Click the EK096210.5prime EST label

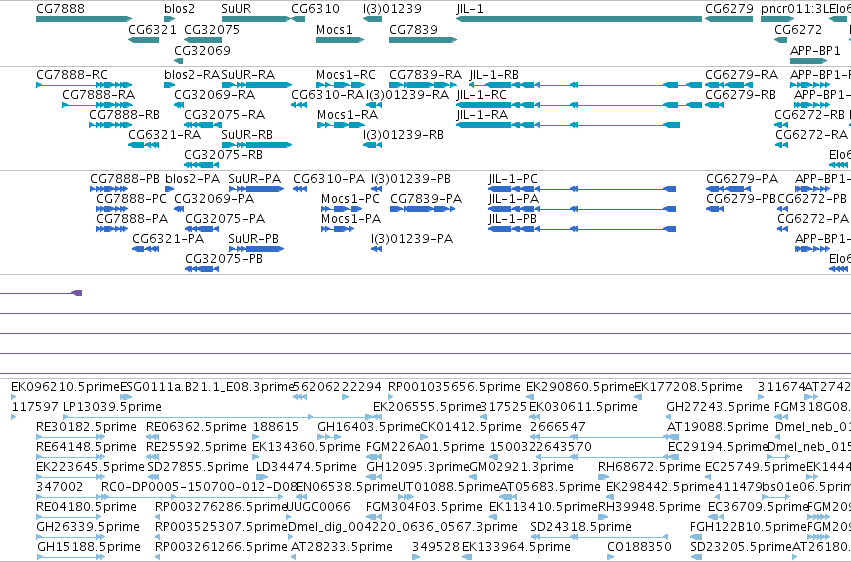pos(65,387)
